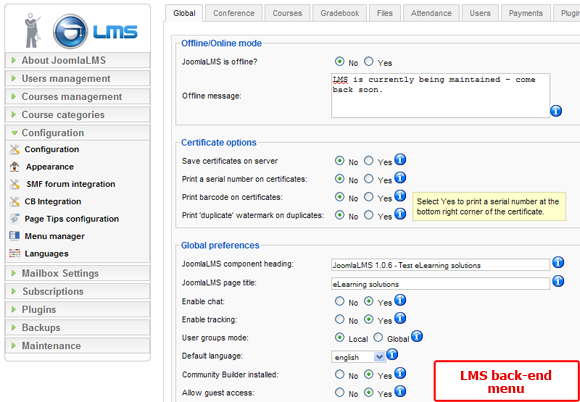The image size is (580, 402).
Task: Switch to the Global tab
Action: click(184, 13)
